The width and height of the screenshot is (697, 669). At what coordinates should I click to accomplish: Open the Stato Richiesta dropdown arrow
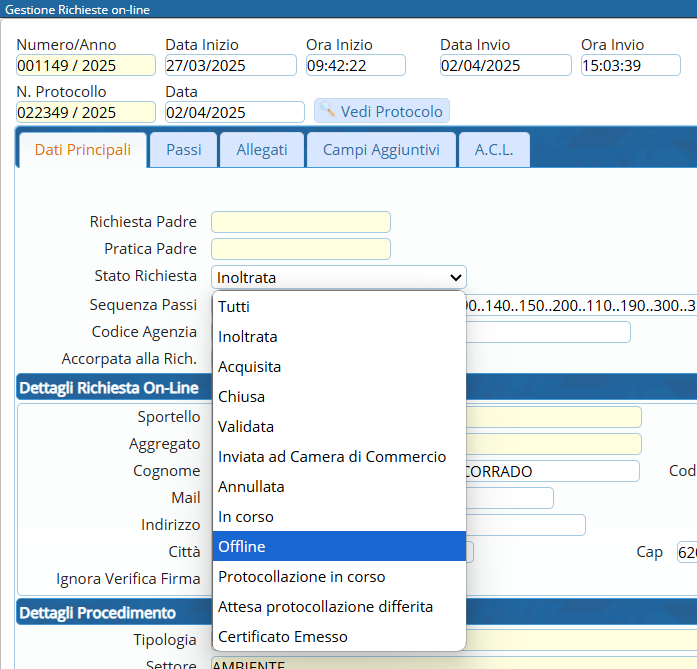(x=455, y=277)
